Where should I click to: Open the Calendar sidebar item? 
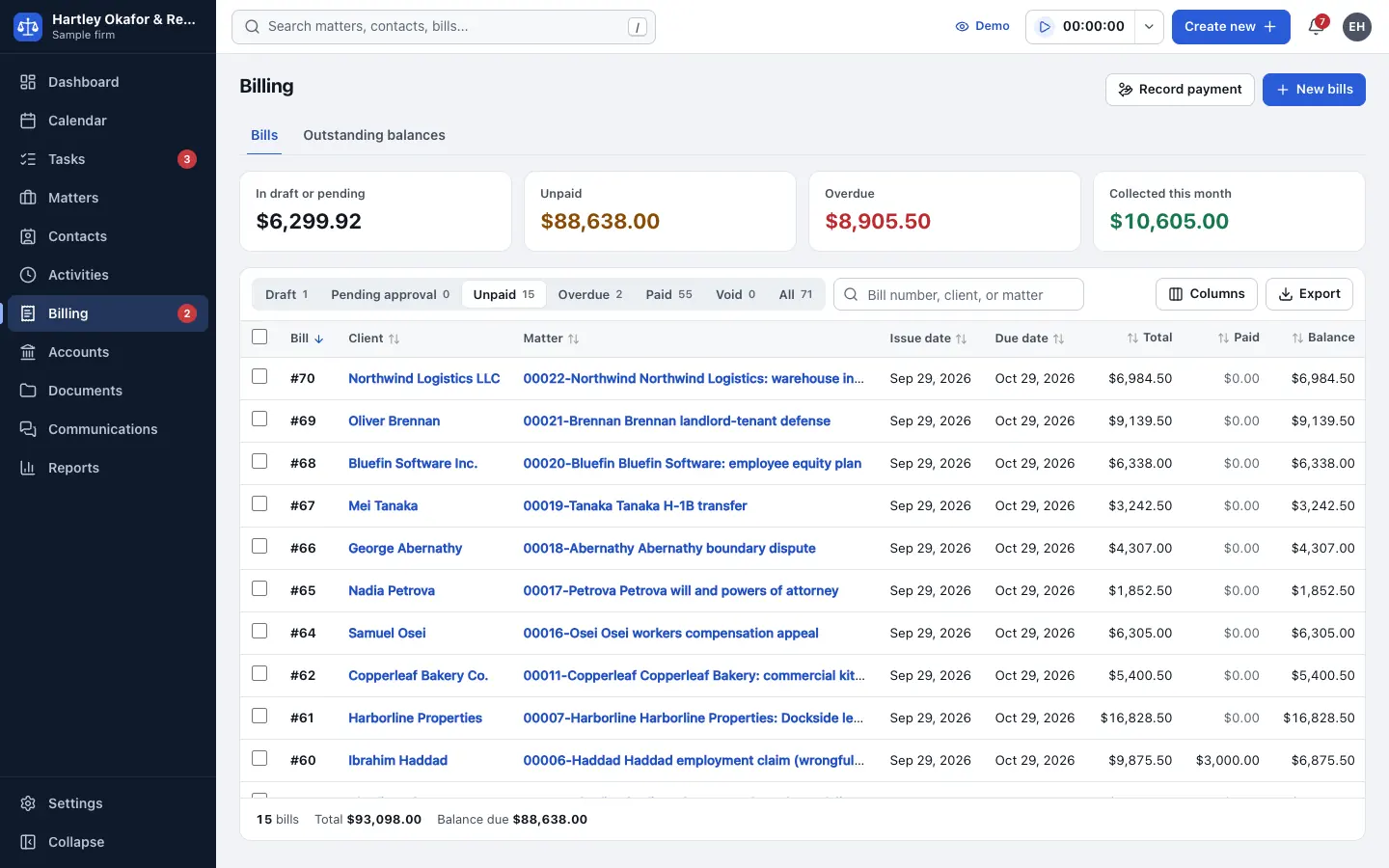coord(108,121)
